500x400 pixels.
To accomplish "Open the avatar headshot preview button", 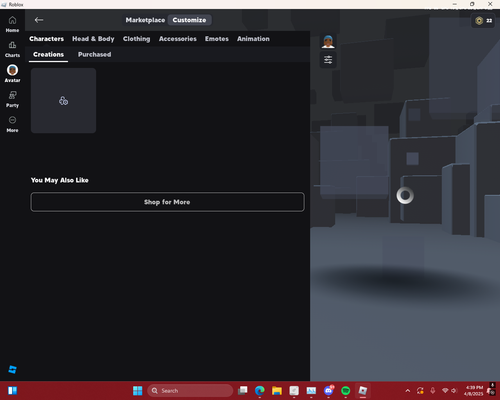I will tap(328, 42).
